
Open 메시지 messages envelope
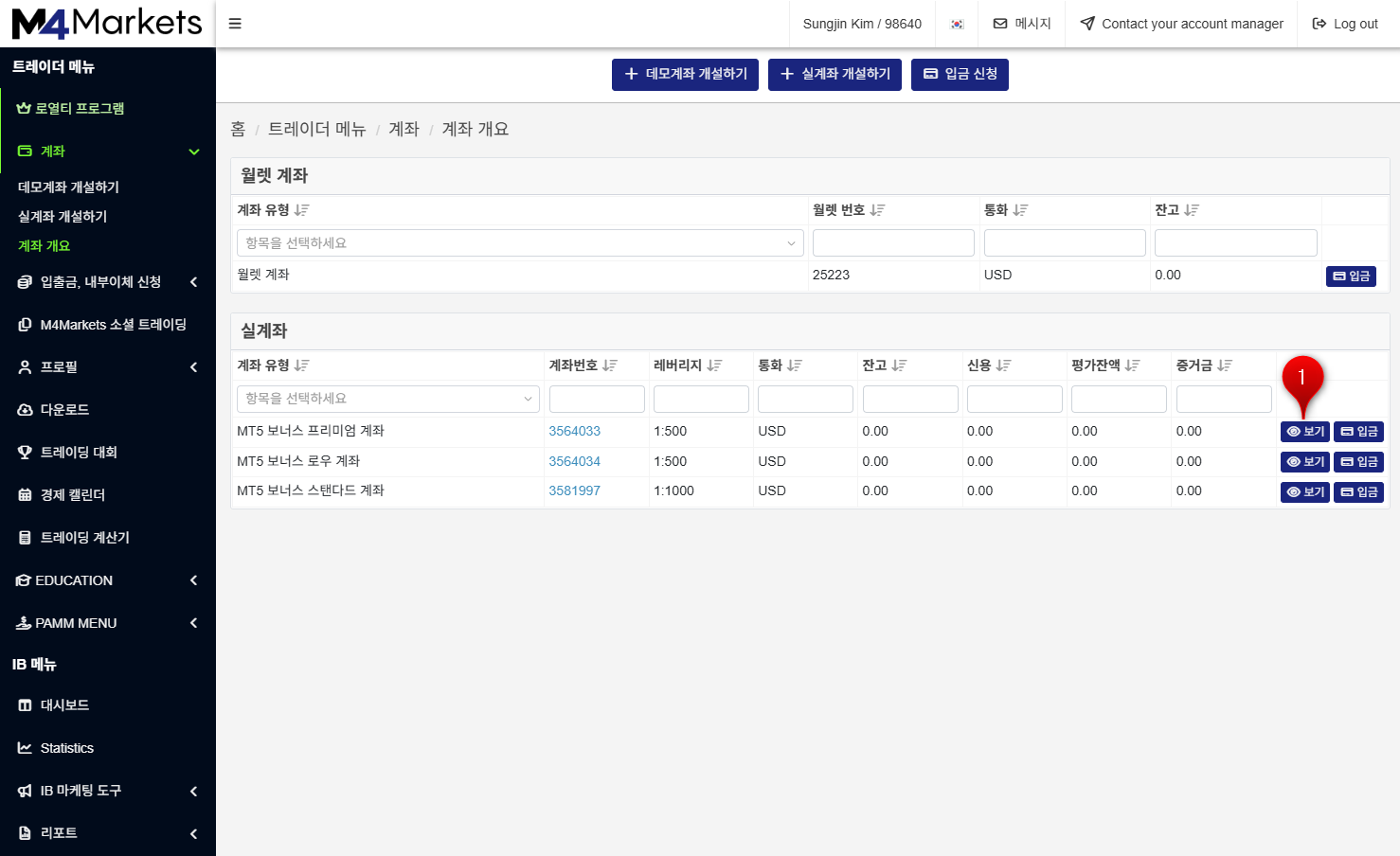(1022, 24)
